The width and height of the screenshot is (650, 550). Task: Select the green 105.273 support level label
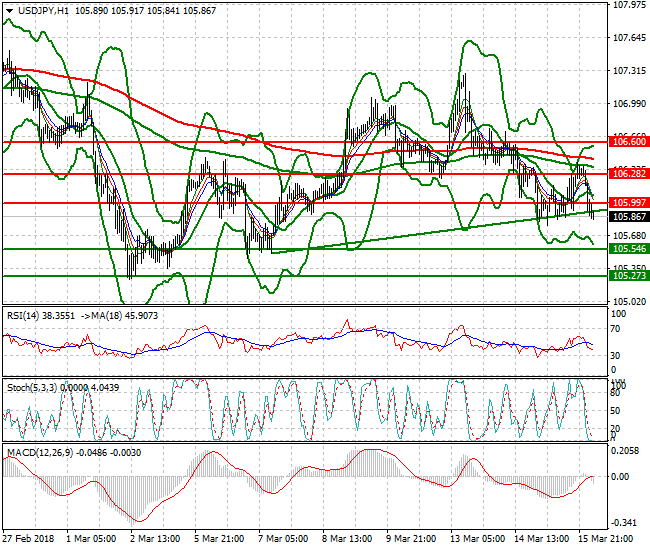[628, 275]
